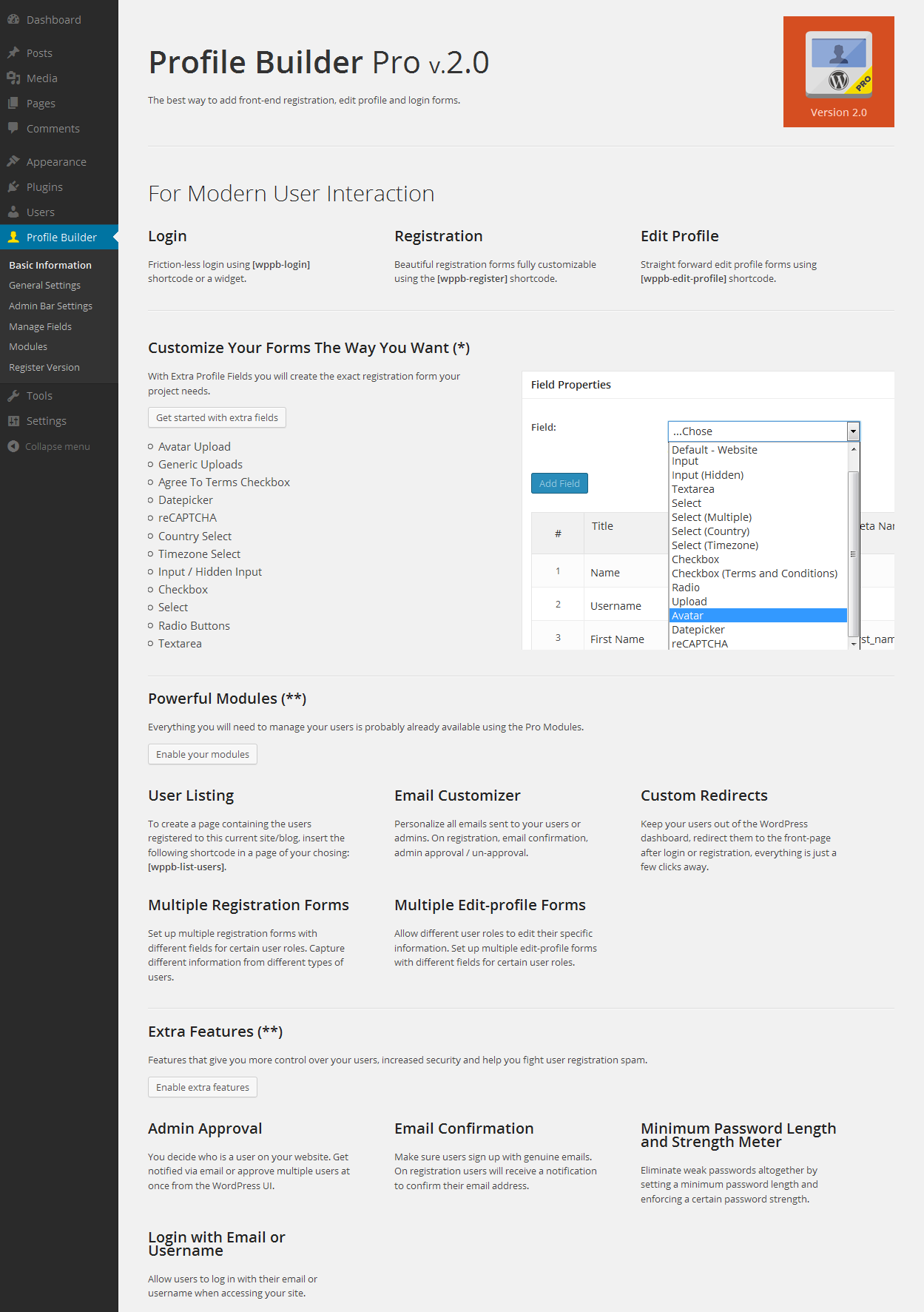Choose Input (Hidden) in field list
Image resolution: width=924 pixels, height=1312 pixels.
coord(758,475)
